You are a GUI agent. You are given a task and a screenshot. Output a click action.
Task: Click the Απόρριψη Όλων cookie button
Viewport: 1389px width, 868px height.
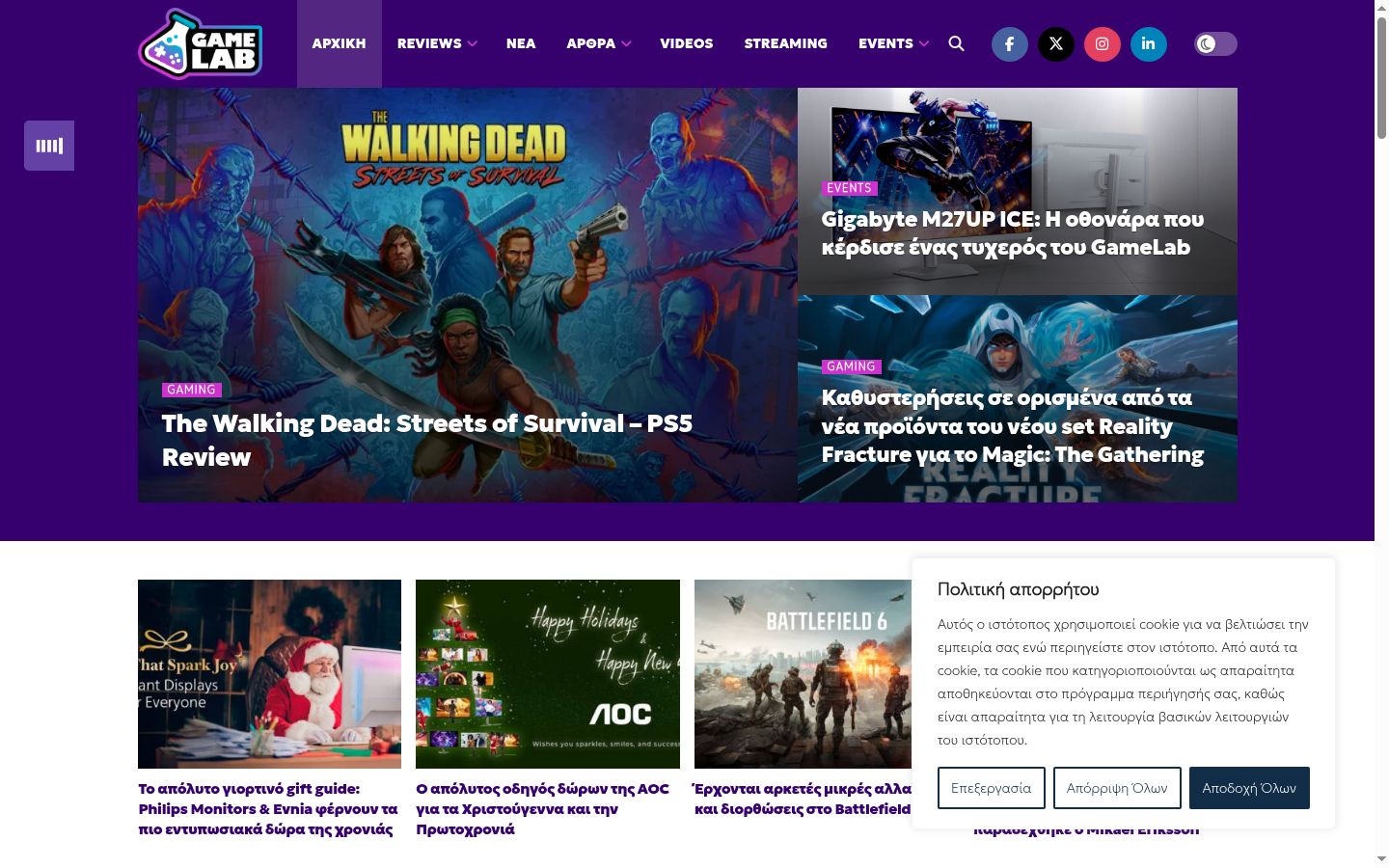[x=1117, y=788]
